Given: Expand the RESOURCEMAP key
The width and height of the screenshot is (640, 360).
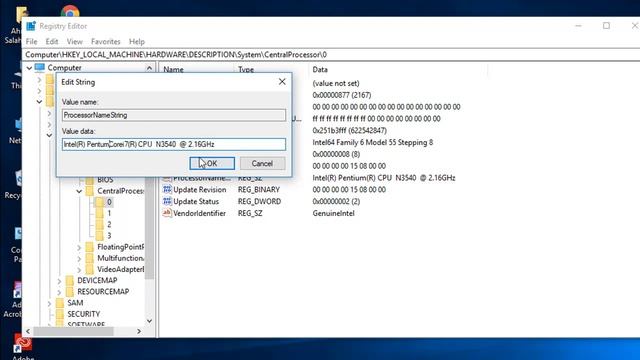Looking at the screenshot, I should (x=59, y=292).
